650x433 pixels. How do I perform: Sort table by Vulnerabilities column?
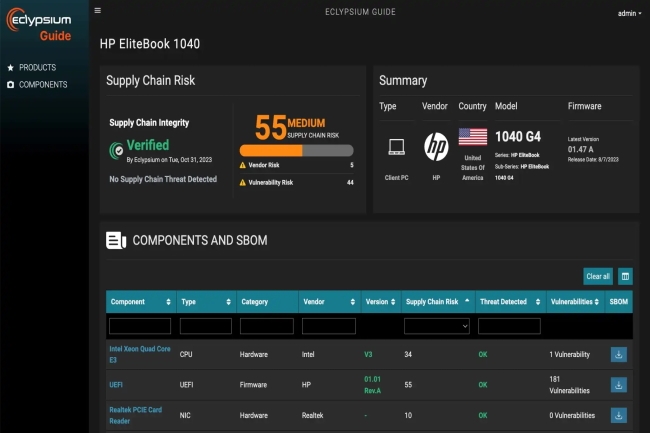point(574,302)
